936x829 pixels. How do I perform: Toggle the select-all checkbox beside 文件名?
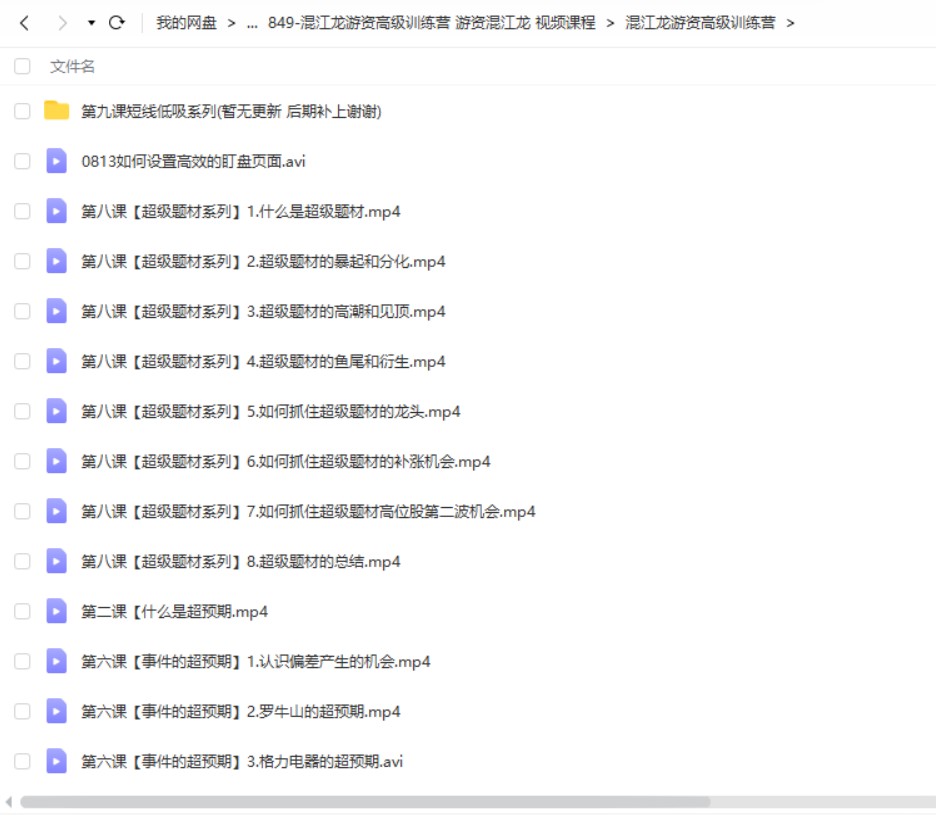(22, 66)
